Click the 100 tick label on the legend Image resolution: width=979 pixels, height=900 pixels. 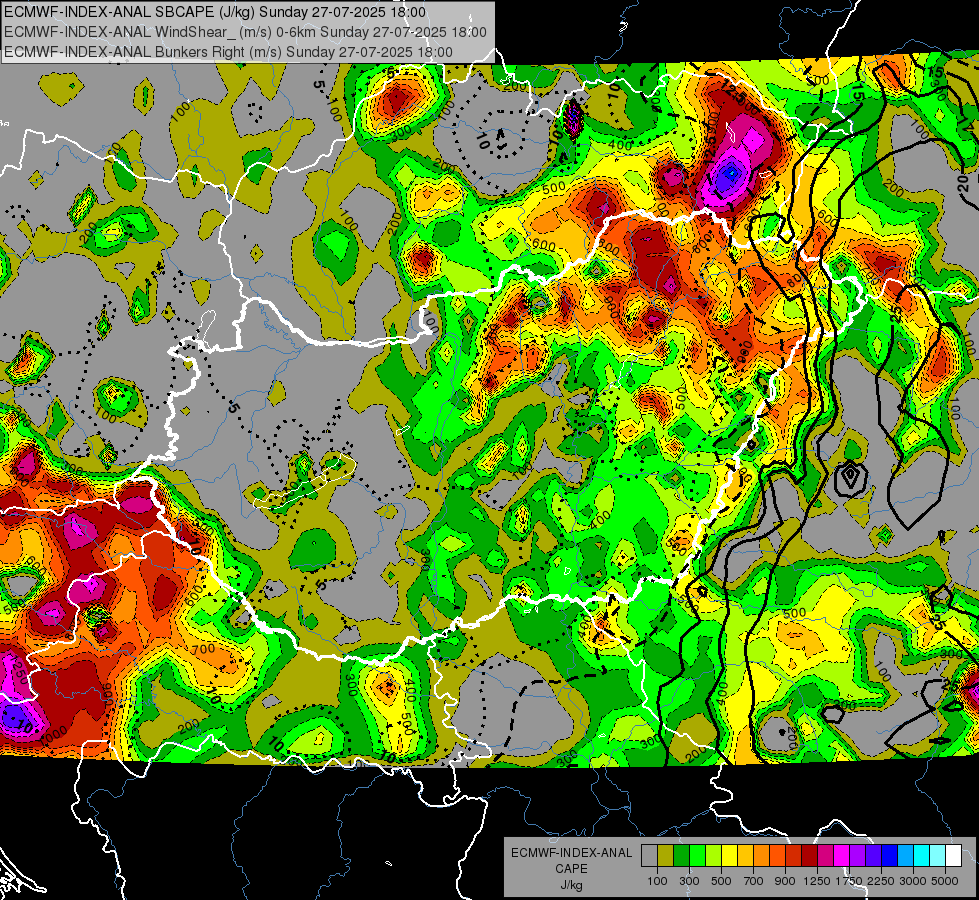pyautogui.click(x=657, y=881)
